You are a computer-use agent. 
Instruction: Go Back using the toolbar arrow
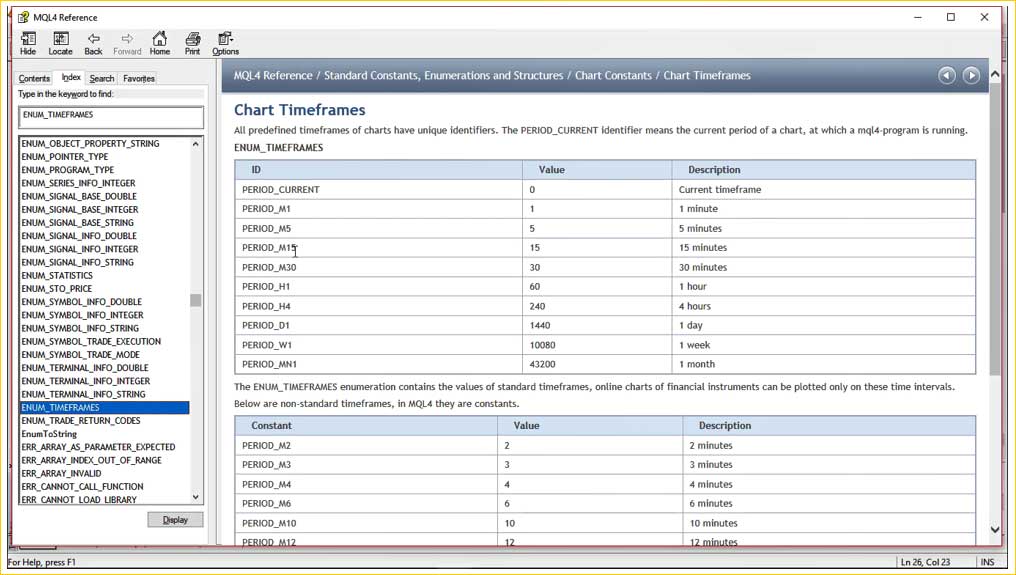coord(93,43)
